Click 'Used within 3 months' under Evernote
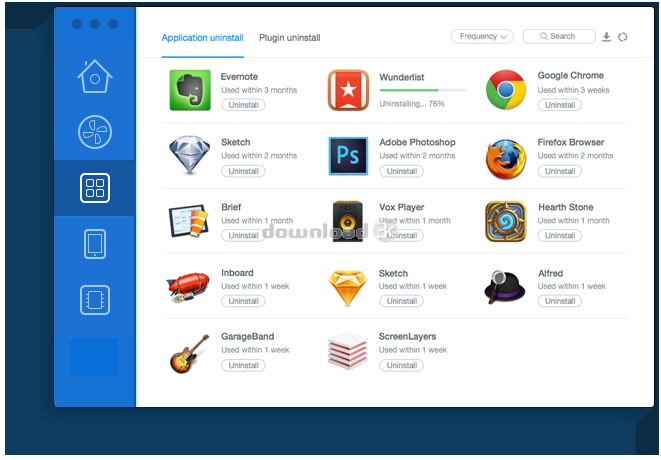 click(x=259, y=90)
